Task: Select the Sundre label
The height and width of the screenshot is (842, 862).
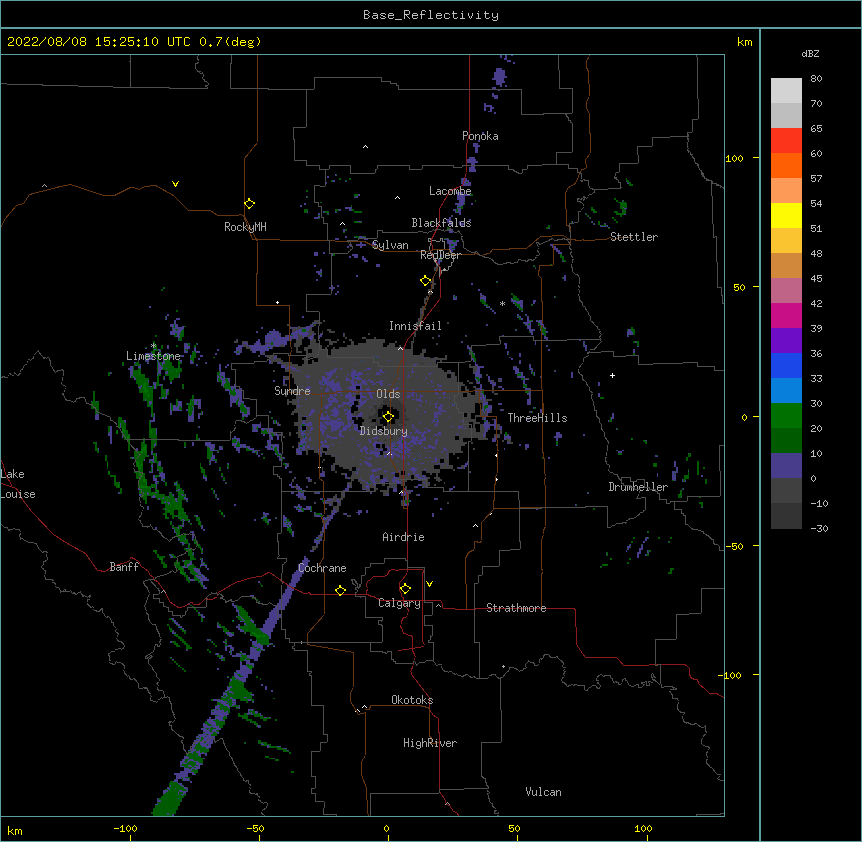Action: [x=292, y=391]
